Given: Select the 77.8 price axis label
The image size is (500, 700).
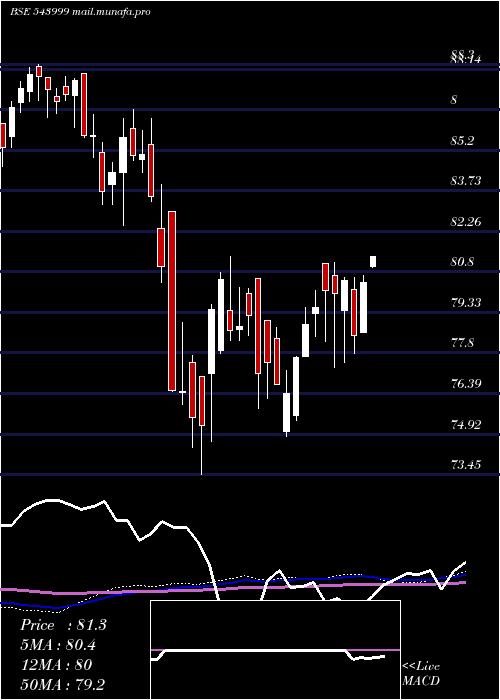Looking at the screenshot, I should coord(462,343).
